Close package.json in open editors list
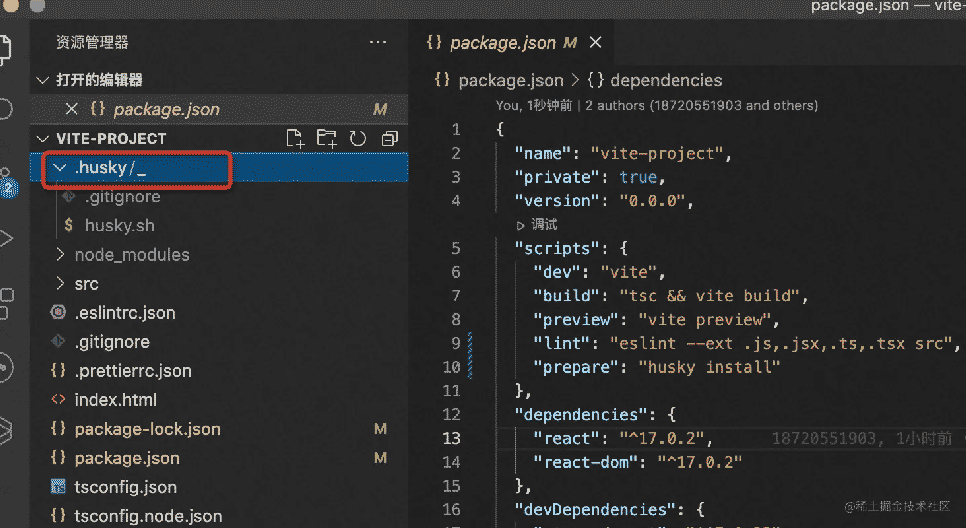This screenshot has width=966, height=528. (x=71, y=109)
